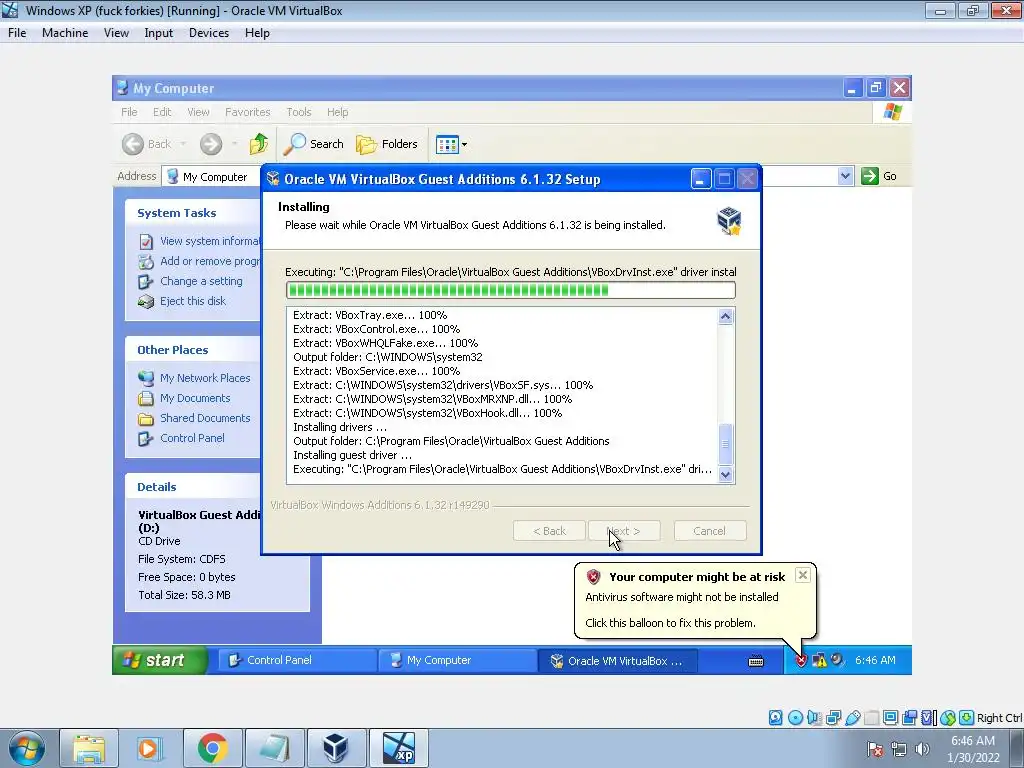Click VirtualBox optical drive indicator icon
This screenshot has width=1024, height=768.
(795, 718)
